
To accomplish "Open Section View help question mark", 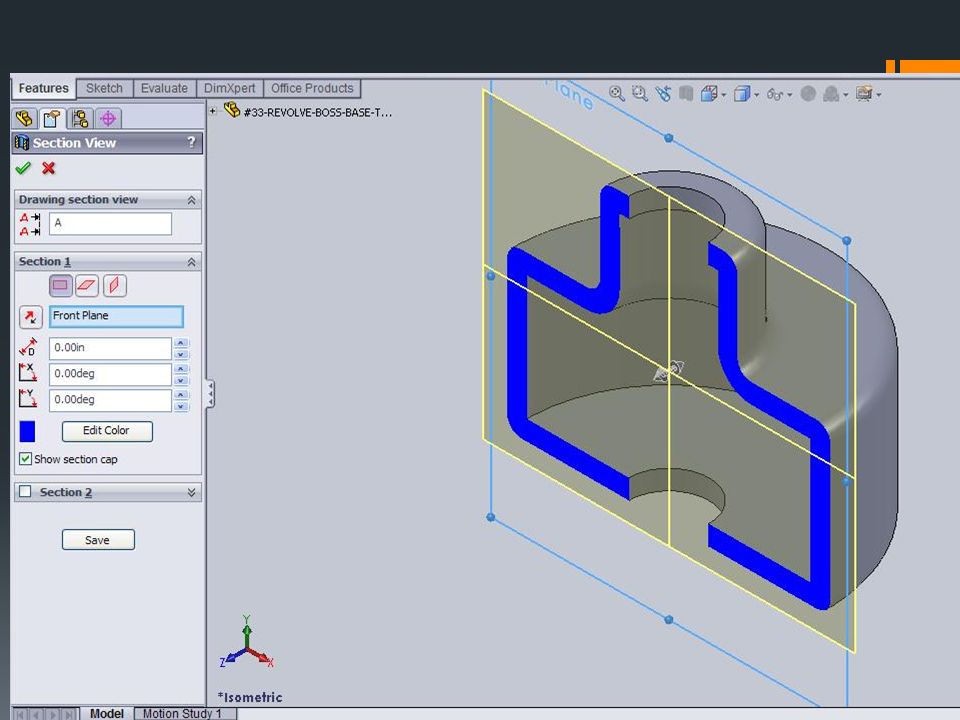I will pos(191,143).
